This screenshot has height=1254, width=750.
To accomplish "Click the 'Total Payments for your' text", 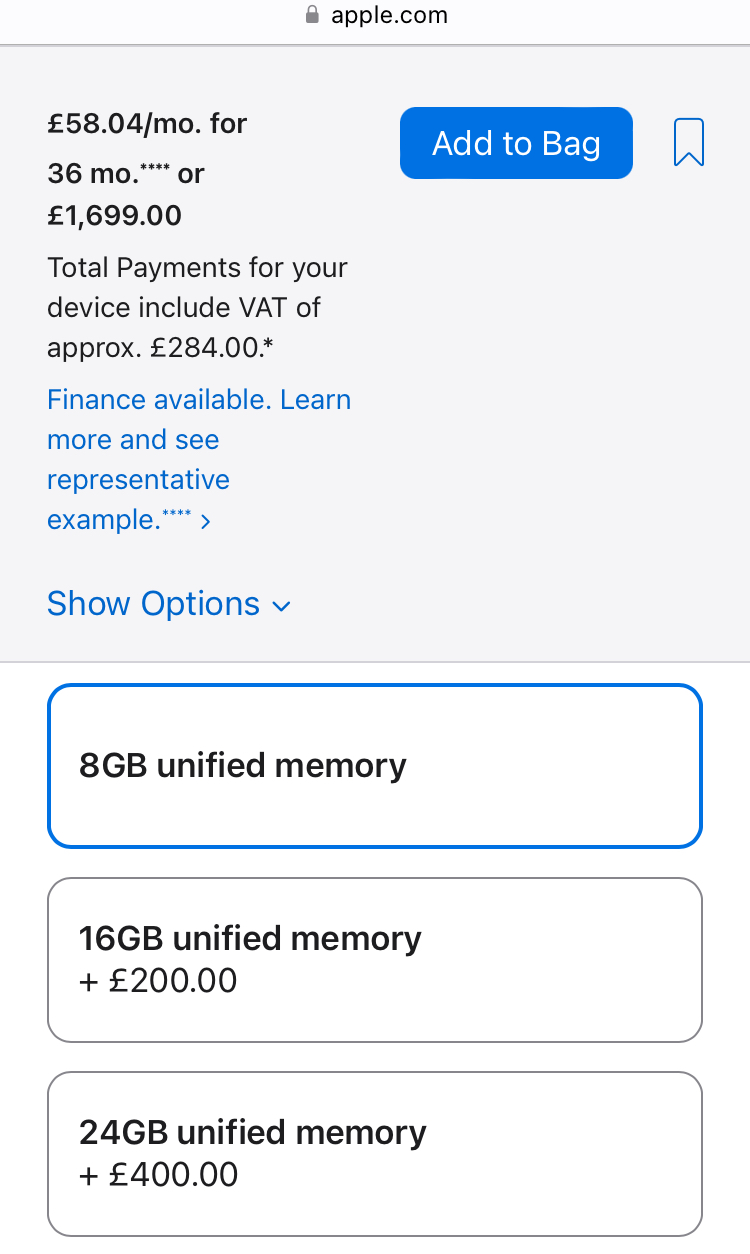I will (197, 268).
